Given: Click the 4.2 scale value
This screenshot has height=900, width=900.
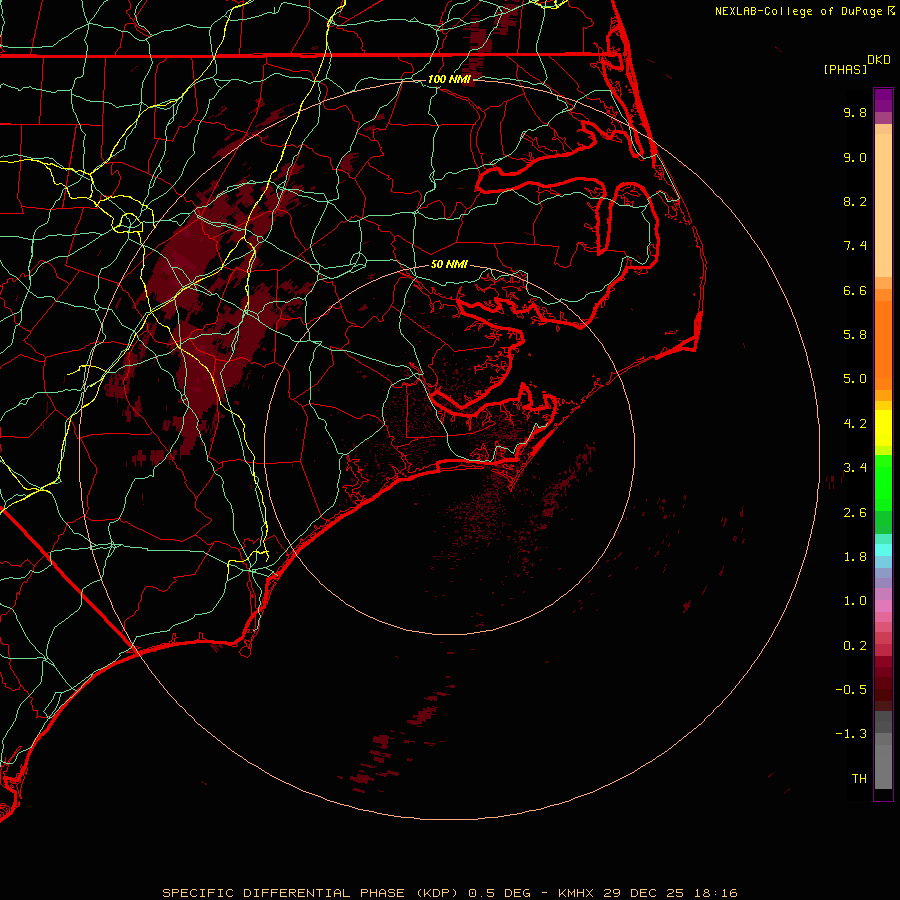Looking at the screenshot, I should 855,424.
